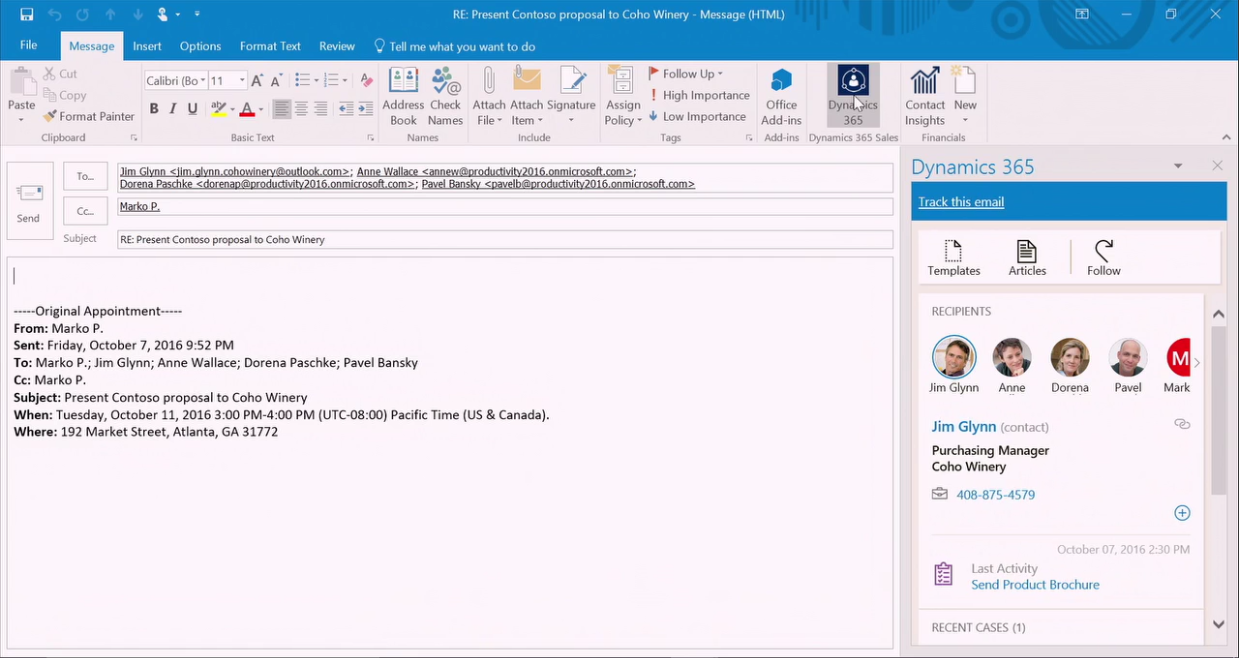Toggle Italic formatting
The image size is (1239, 658).
click(x=173, y=109)
